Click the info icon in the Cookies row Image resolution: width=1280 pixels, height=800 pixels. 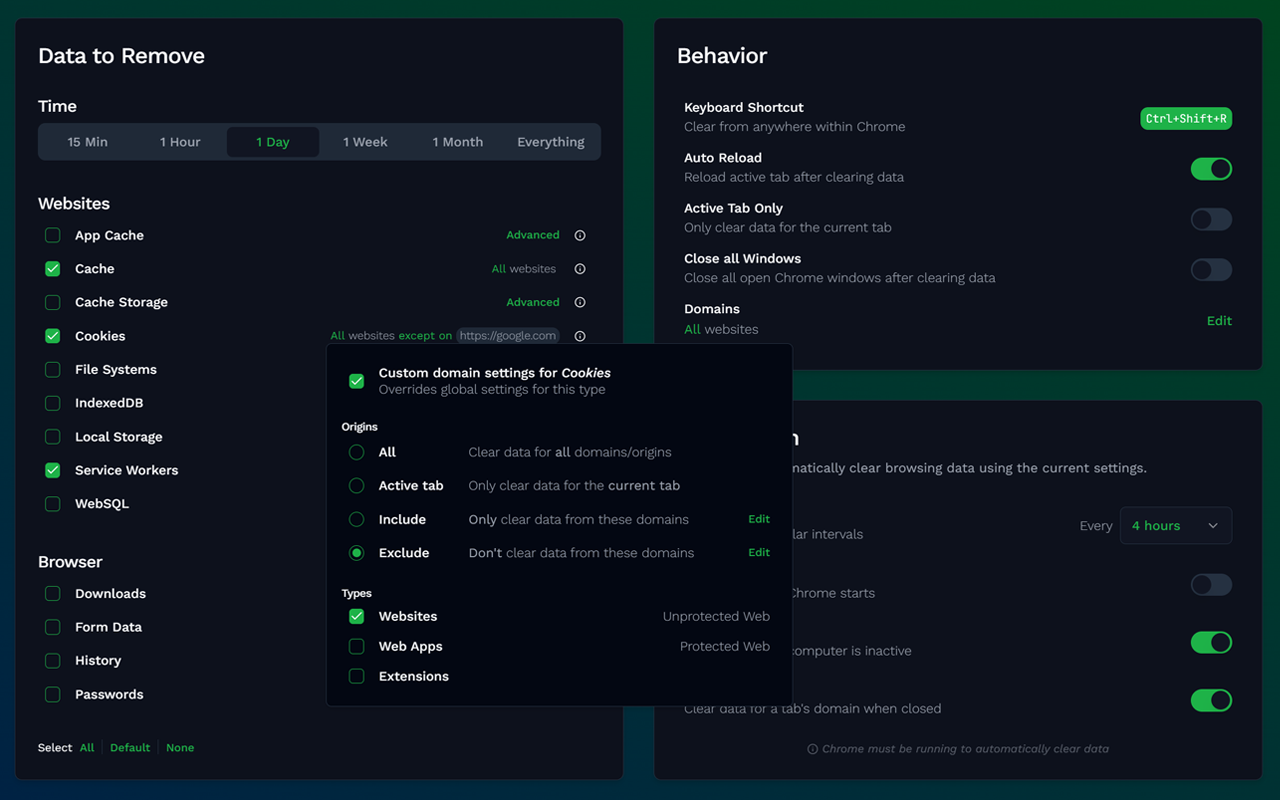click(580, 336)
